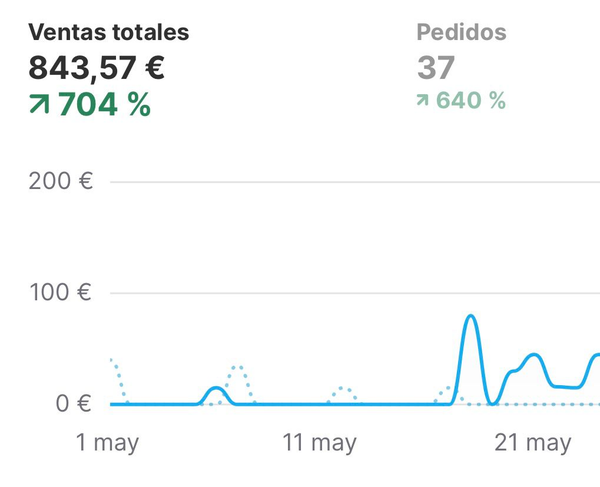Click the small solid-line bump after 1 may
Viewport: 600px width, 487px height.
[216, 388]
